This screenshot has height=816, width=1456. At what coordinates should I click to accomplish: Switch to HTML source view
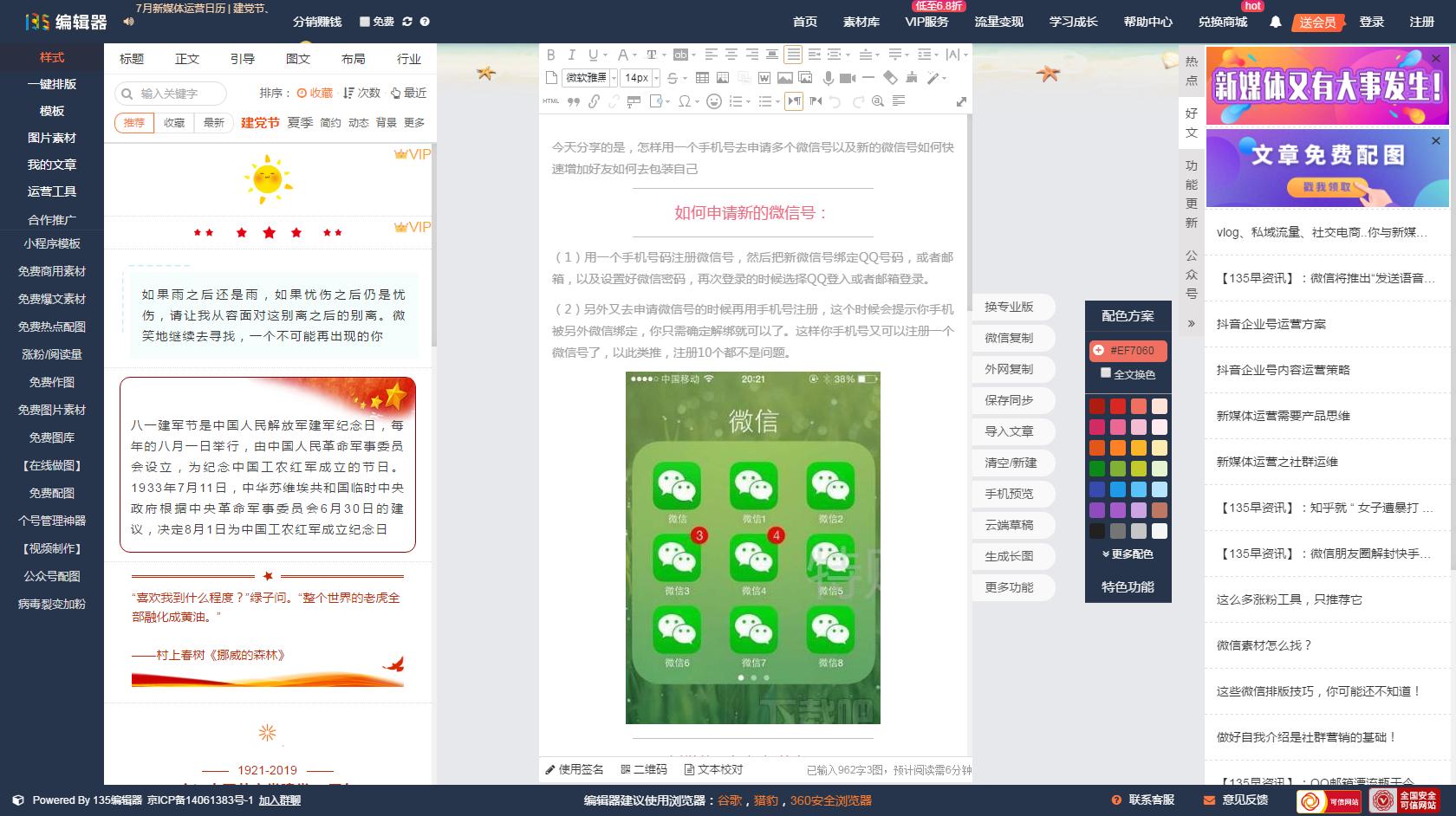tap(549, 101)
